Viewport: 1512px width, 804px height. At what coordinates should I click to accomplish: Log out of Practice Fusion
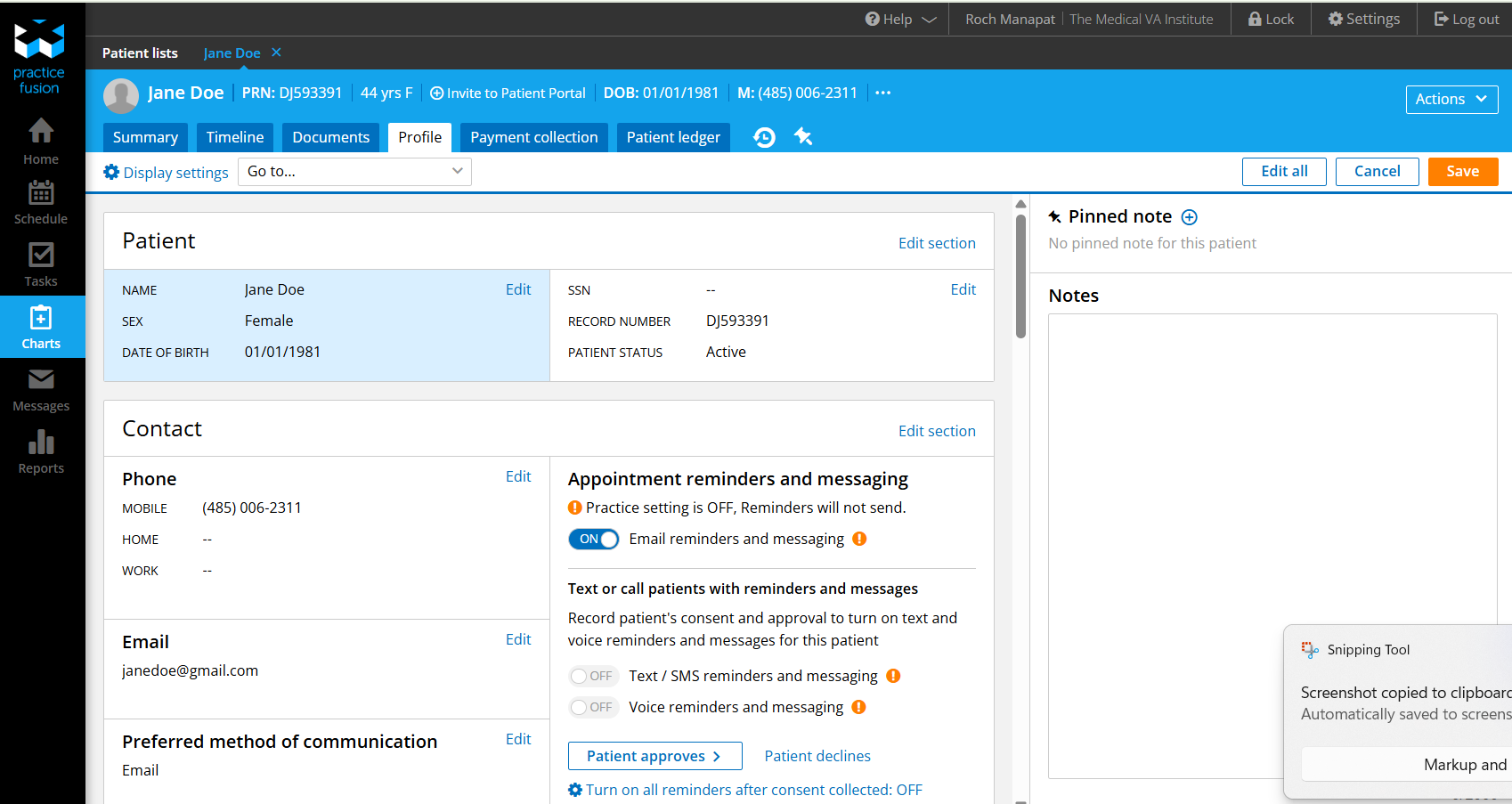tap(1467, 19)
